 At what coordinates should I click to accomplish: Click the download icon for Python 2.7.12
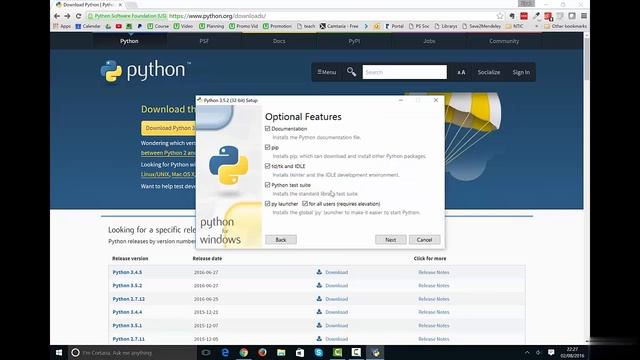pos(319,299)
